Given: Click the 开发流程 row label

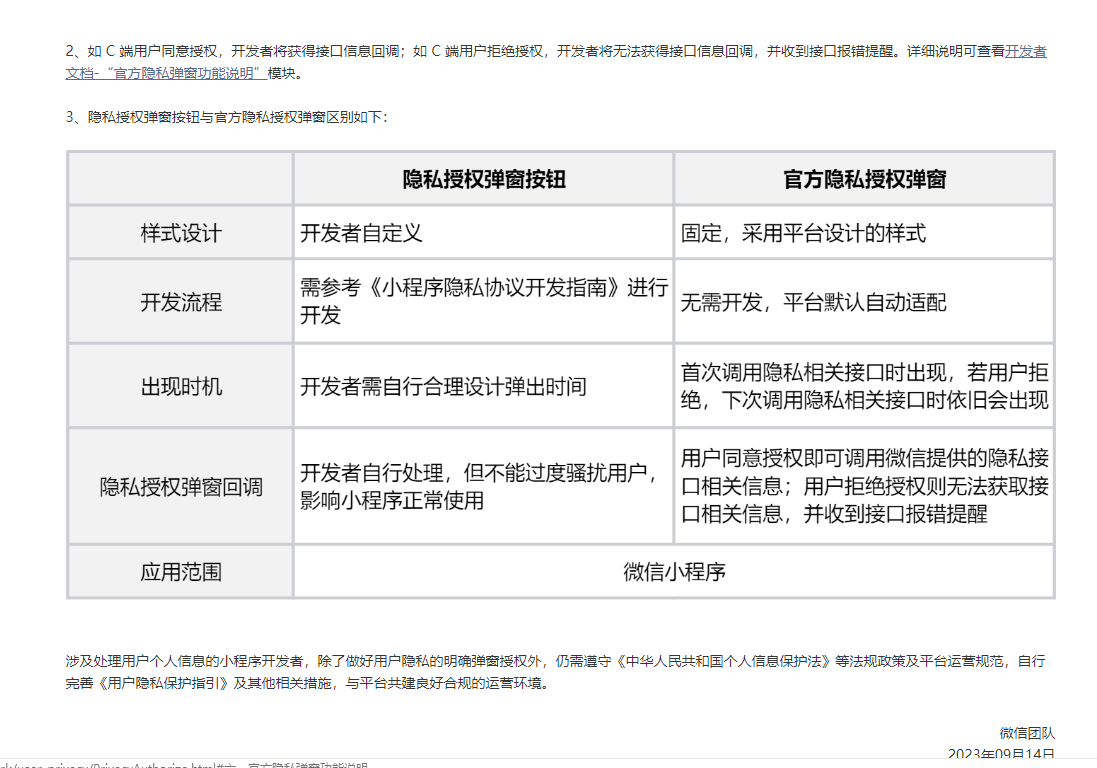Looking at the screenshot, I should 181,302.
